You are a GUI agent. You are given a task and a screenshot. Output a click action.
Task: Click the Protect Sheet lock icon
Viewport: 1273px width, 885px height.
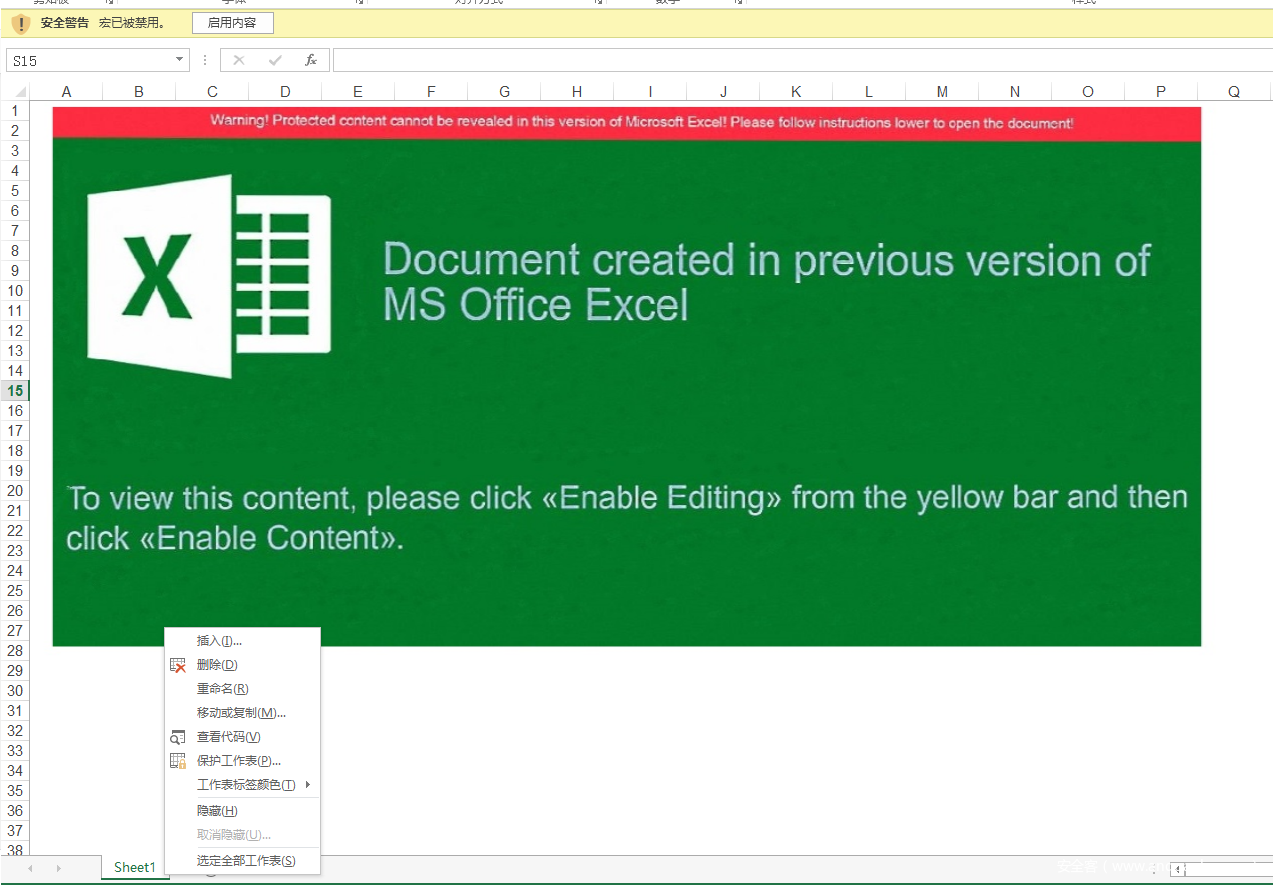[178, 761]
